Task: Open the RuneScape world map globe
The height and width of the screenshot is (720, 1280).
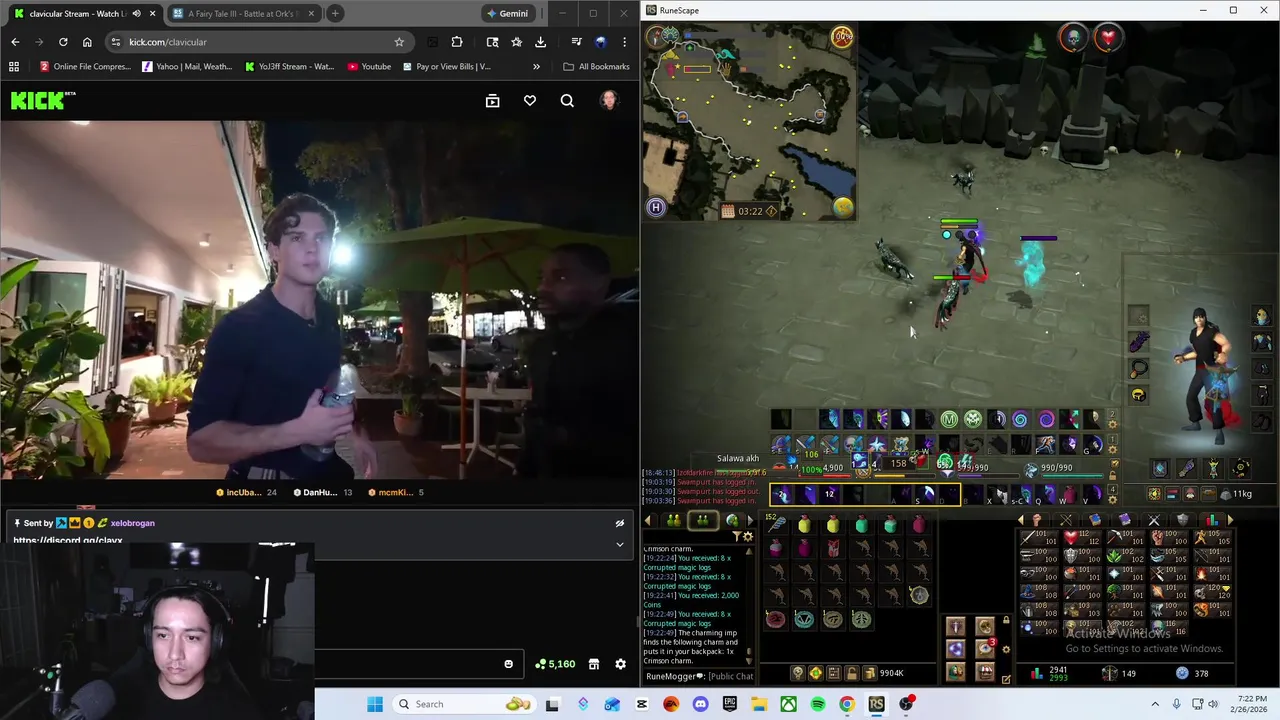Action: 843,206
